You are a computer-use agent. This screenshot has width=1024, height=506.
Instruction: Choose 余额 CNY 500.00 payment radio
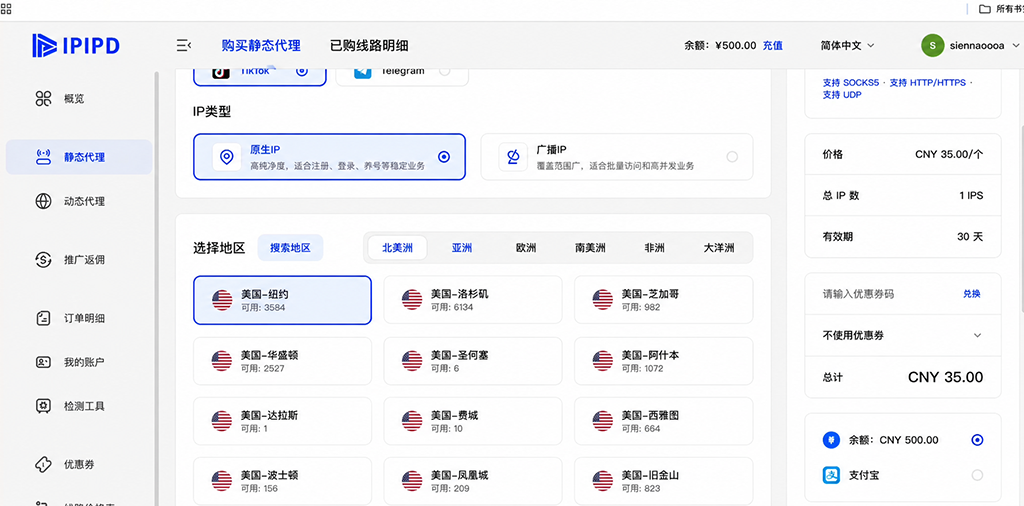tap(977, 440)
